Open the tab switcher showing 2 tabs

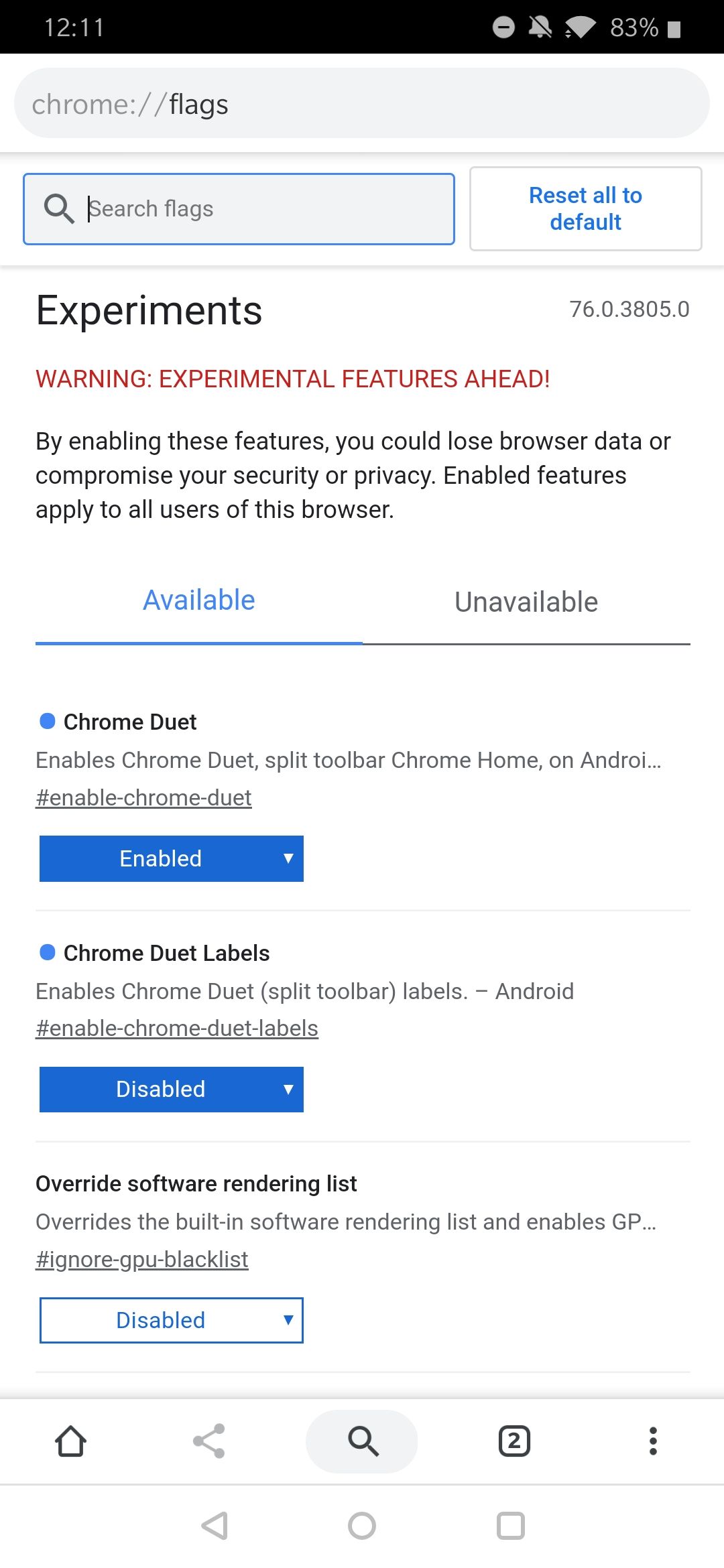(x=512, y=1441)
